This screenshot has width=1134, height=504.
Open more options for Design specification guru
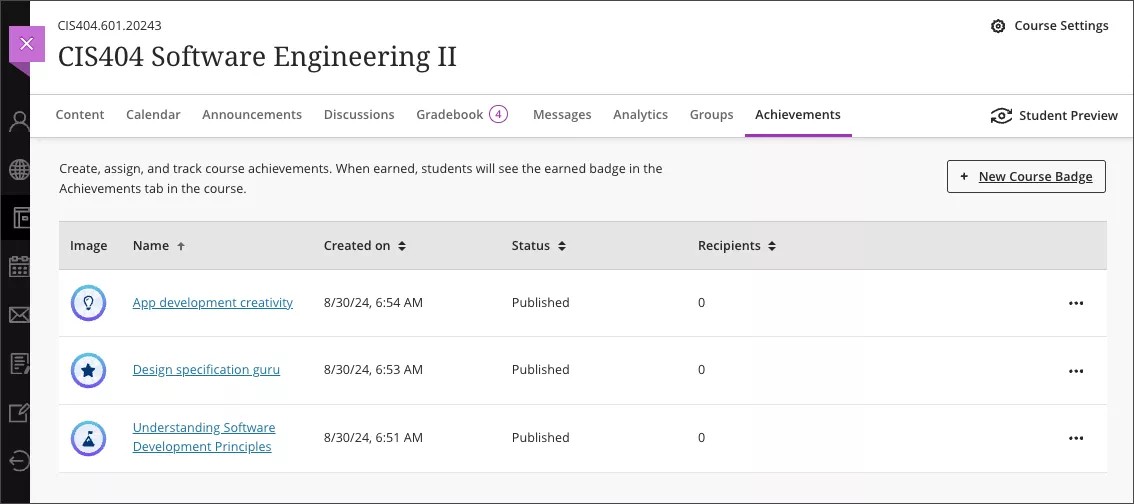[1075, 370]
